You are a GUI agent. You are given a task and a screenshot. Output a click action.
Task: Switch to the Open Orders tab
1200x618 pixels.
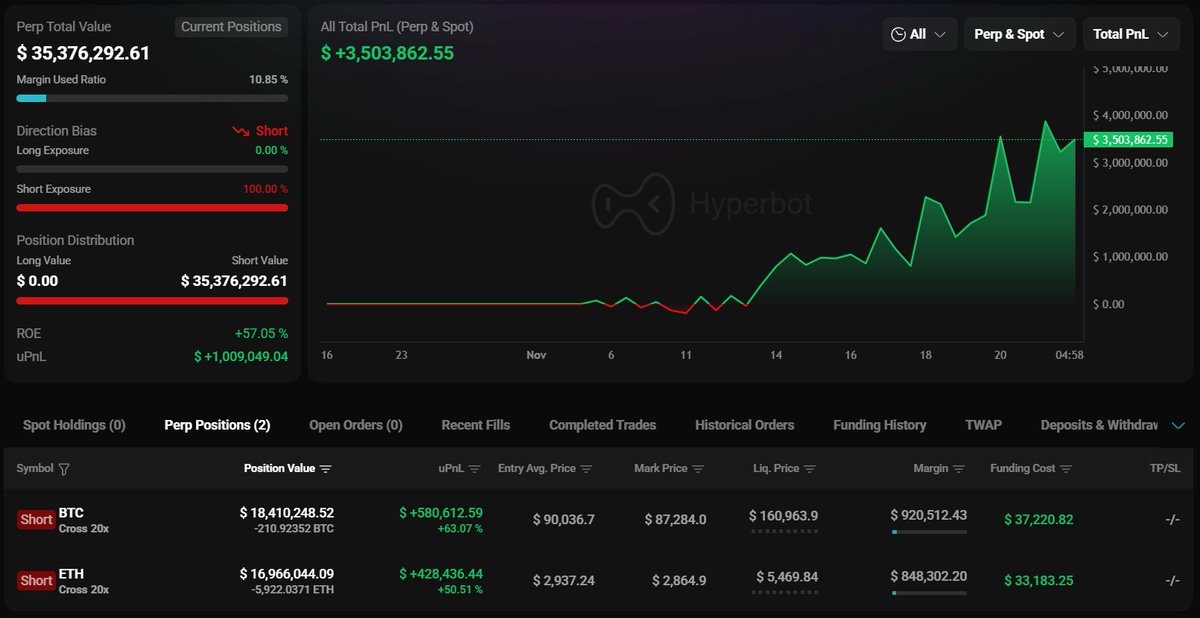tap(355, 425)
